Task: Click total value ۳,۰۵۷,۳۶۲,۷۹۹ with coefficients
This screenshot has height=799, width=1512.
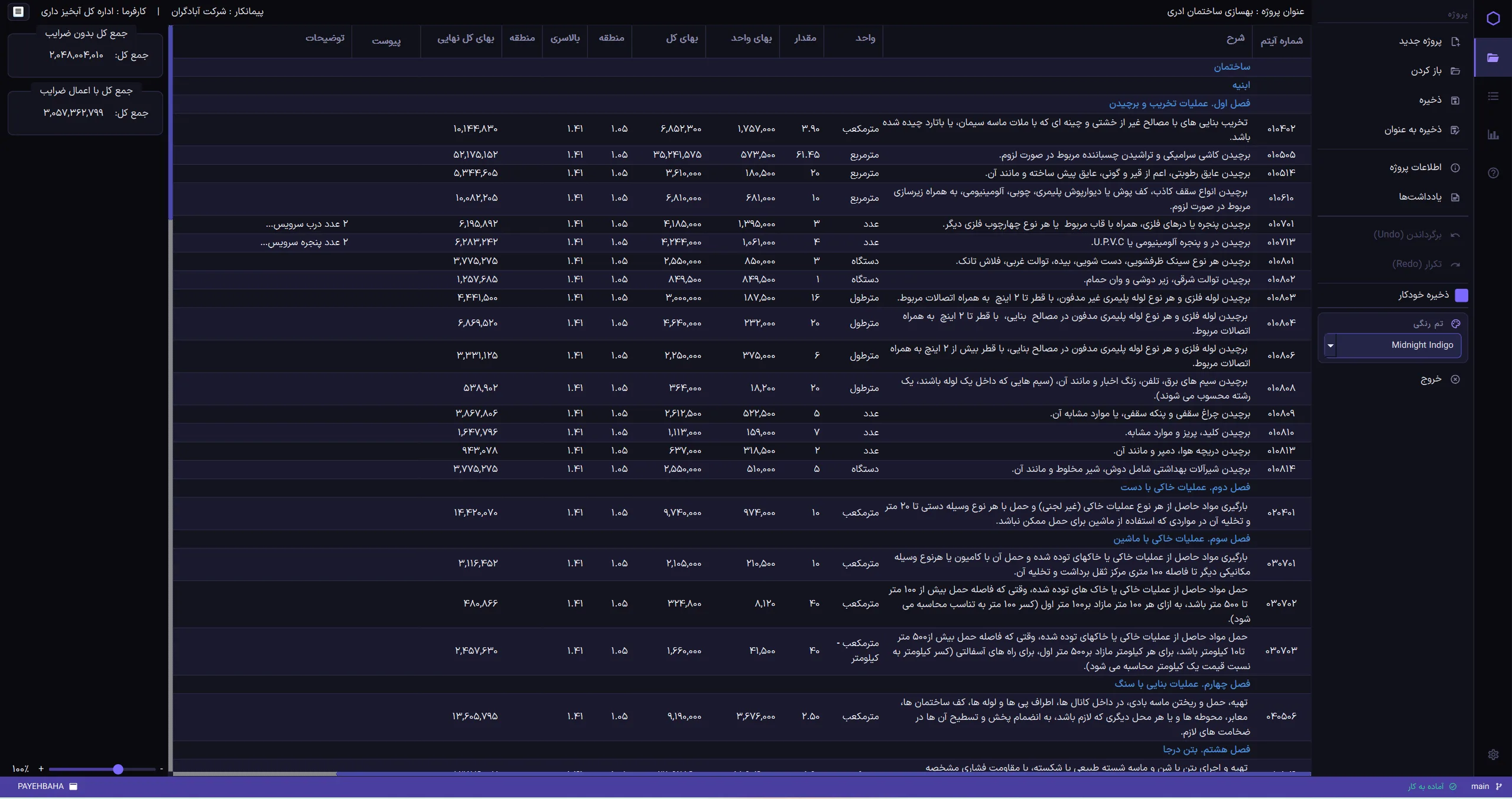Action: [x=73, y=113]
